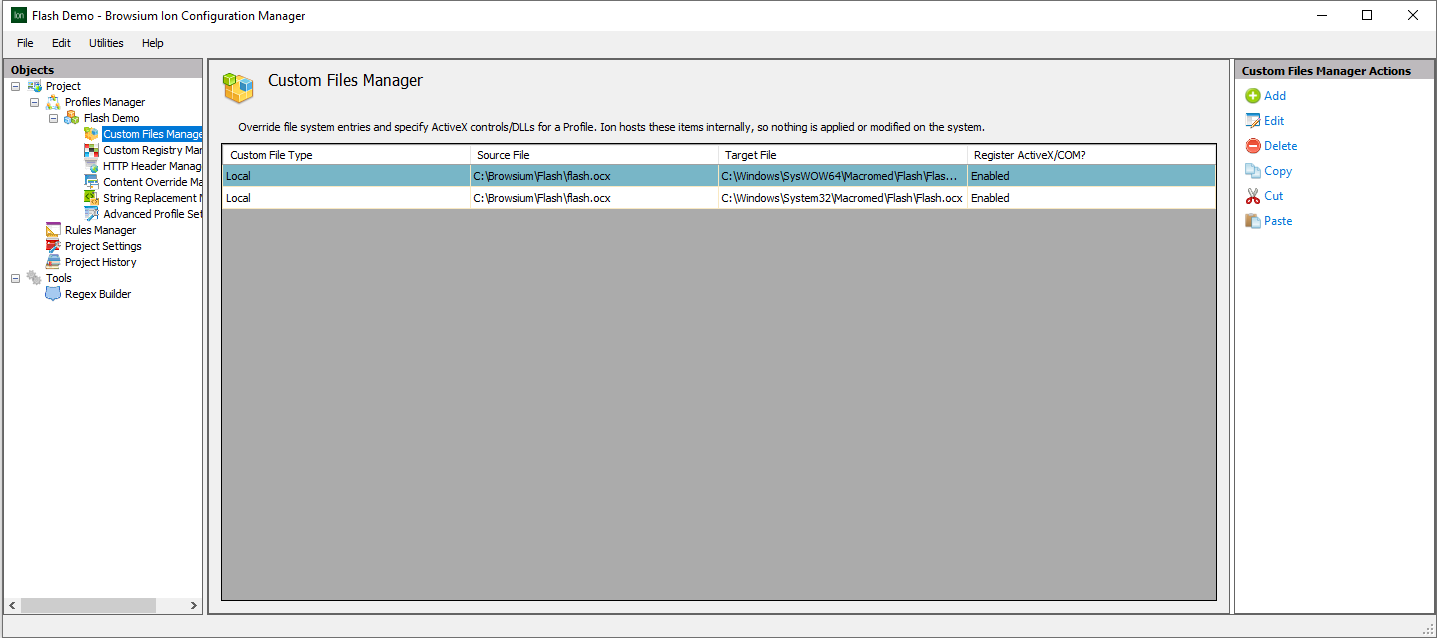Click the Tools gears icon

[34, 278]
